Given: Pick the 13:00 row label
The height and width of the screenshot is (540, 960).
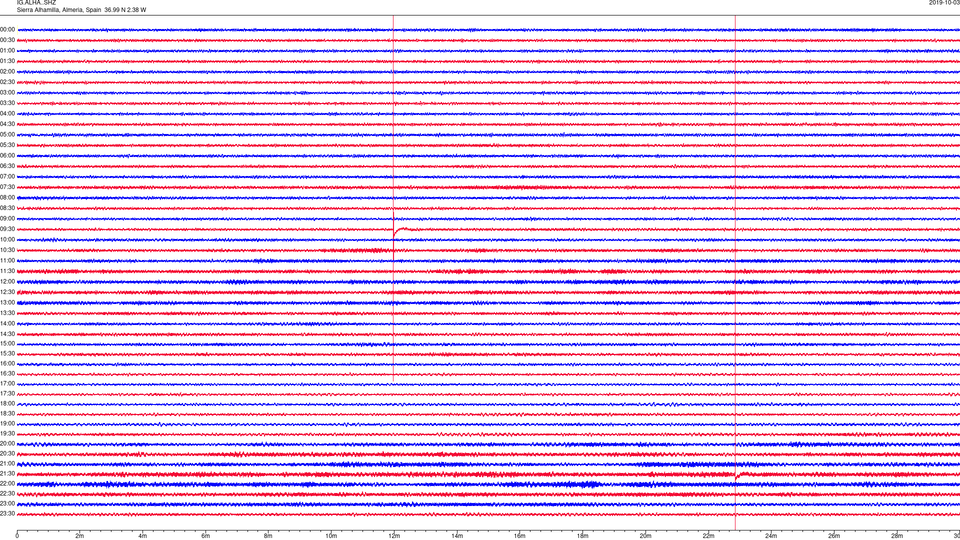Looking at the screenshot, I should pyautogui.click(x=7, y=302).
